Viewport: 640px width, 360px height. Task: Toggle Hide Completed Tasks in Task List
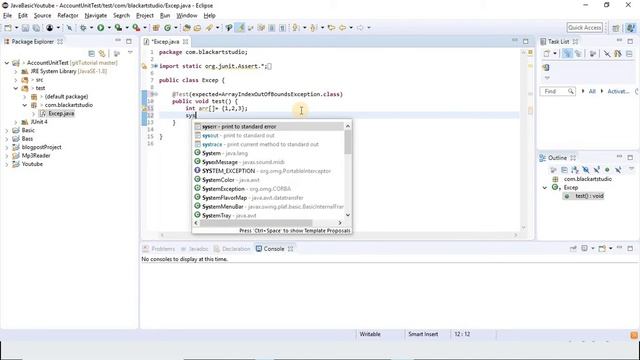[x=607, y=53]
